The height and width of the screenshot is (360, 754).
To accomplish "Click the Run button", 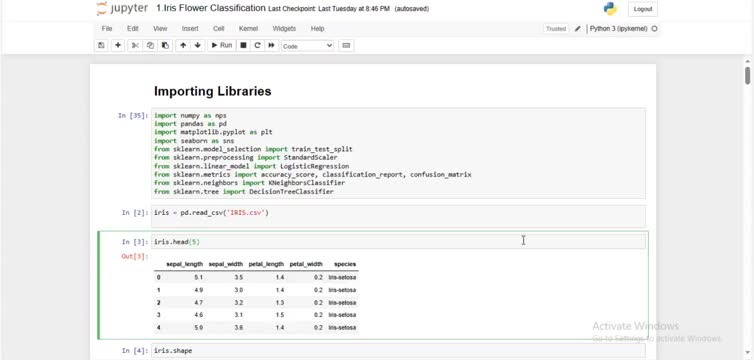I will point(222,46).
